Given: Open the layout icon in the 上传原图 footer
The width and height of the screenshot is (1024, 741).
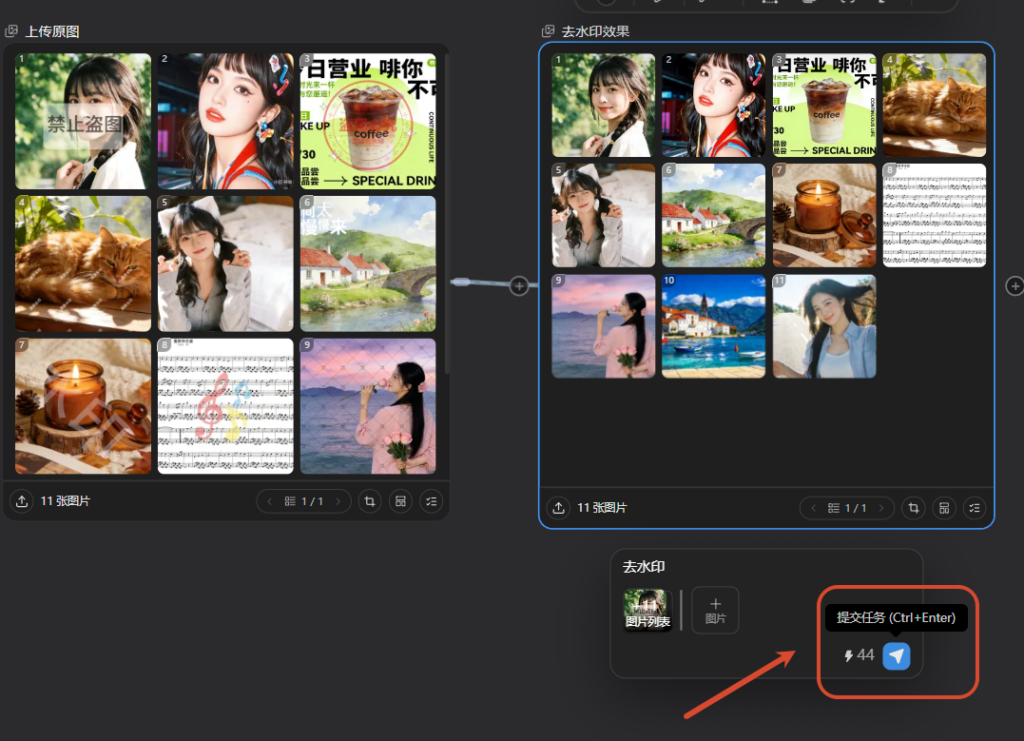Looking at the screenshot, I should pyautogui.click(x=400, y=501).
